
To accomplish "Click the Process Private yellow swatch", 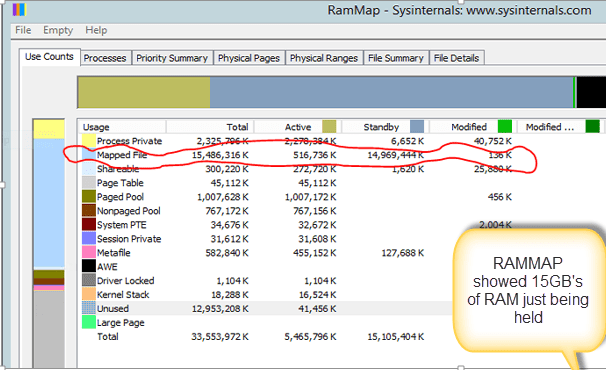I will click(89, 141).
